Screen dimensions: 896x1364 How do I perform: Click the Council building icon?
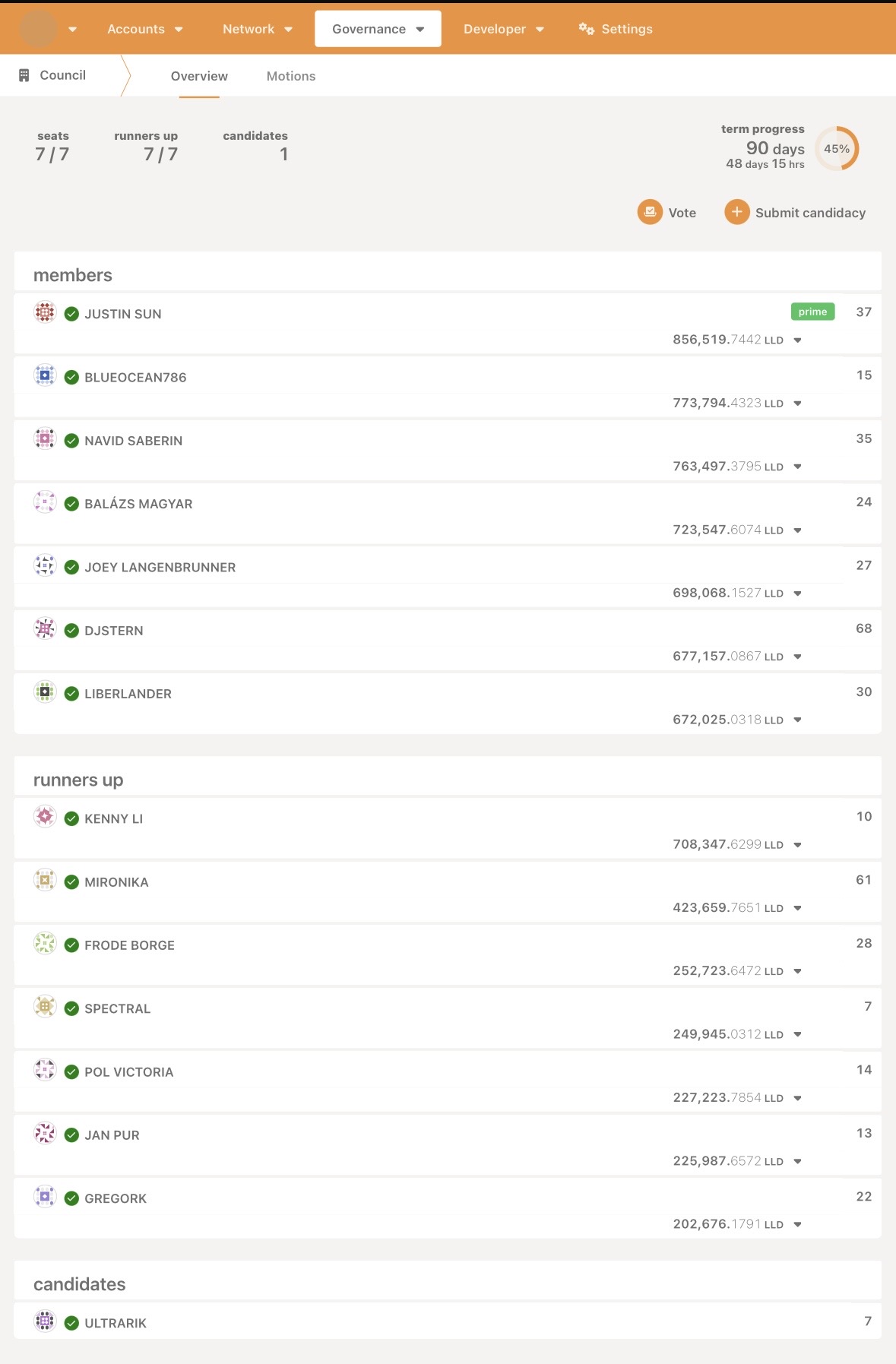24,75
